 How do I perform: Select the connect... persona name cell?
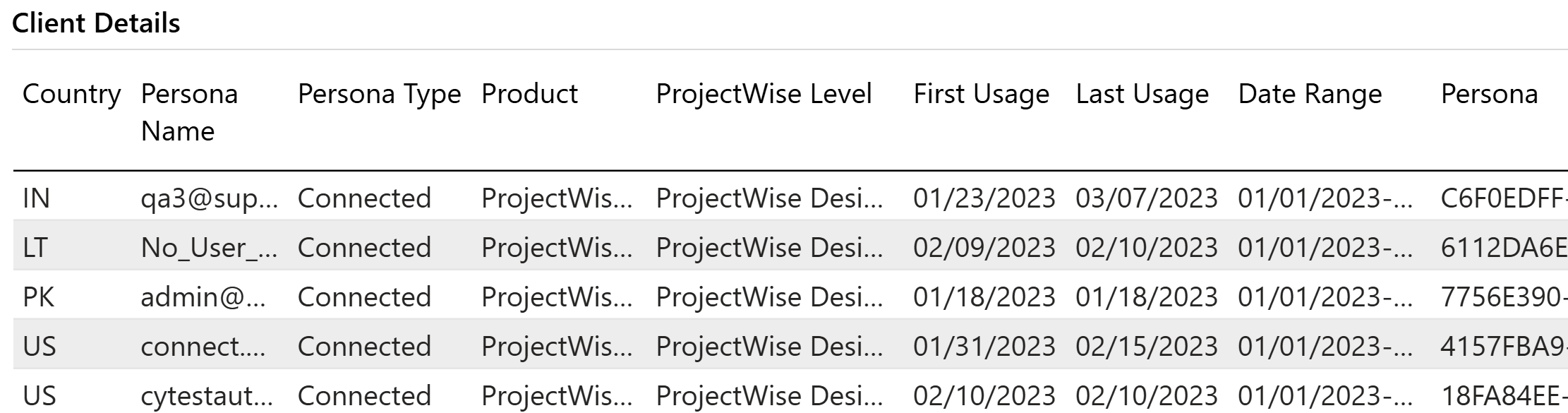[x=203, y=347]
